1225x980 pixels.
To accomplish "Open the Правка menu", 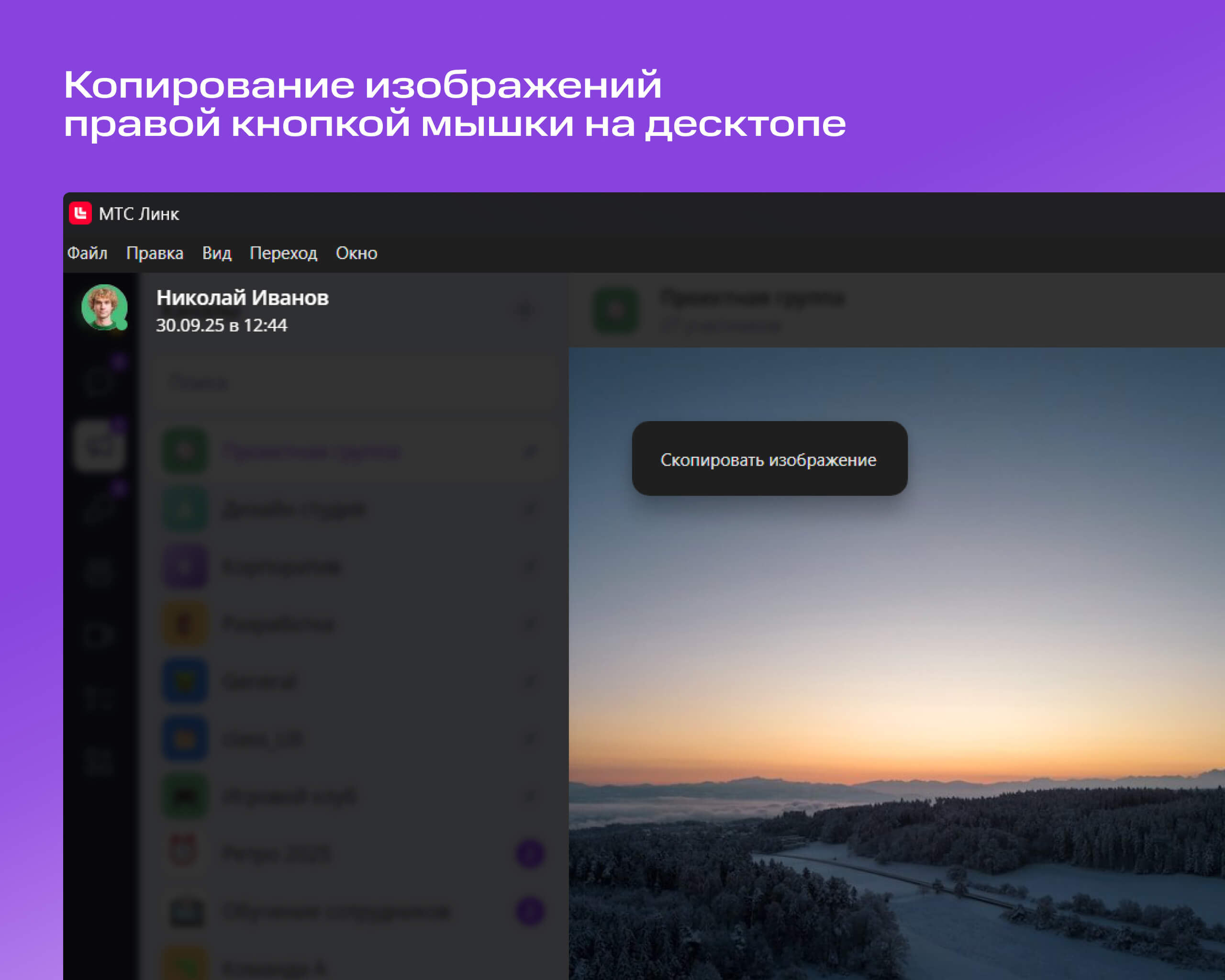I will [155, 253].
